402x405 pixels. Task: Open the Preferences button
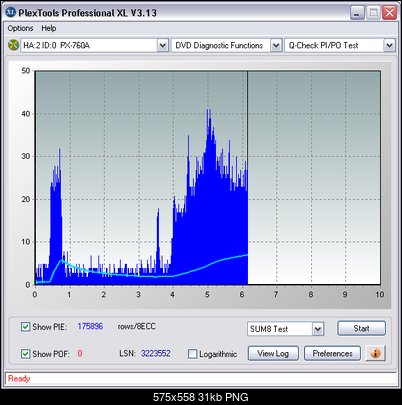[332, 353]
